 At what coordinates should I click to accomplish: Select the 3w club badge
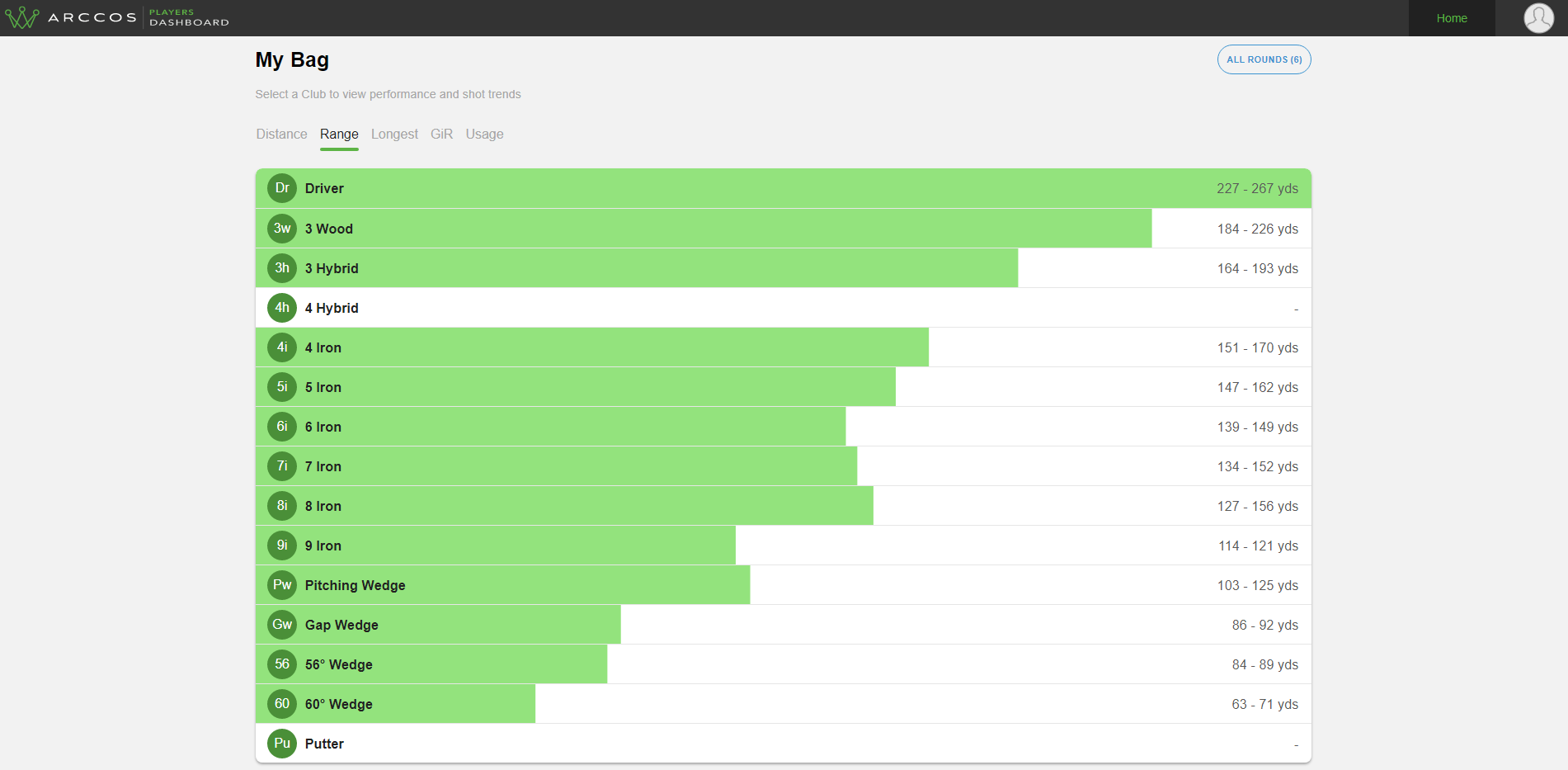pyautogui.click(x=282, y=229)
